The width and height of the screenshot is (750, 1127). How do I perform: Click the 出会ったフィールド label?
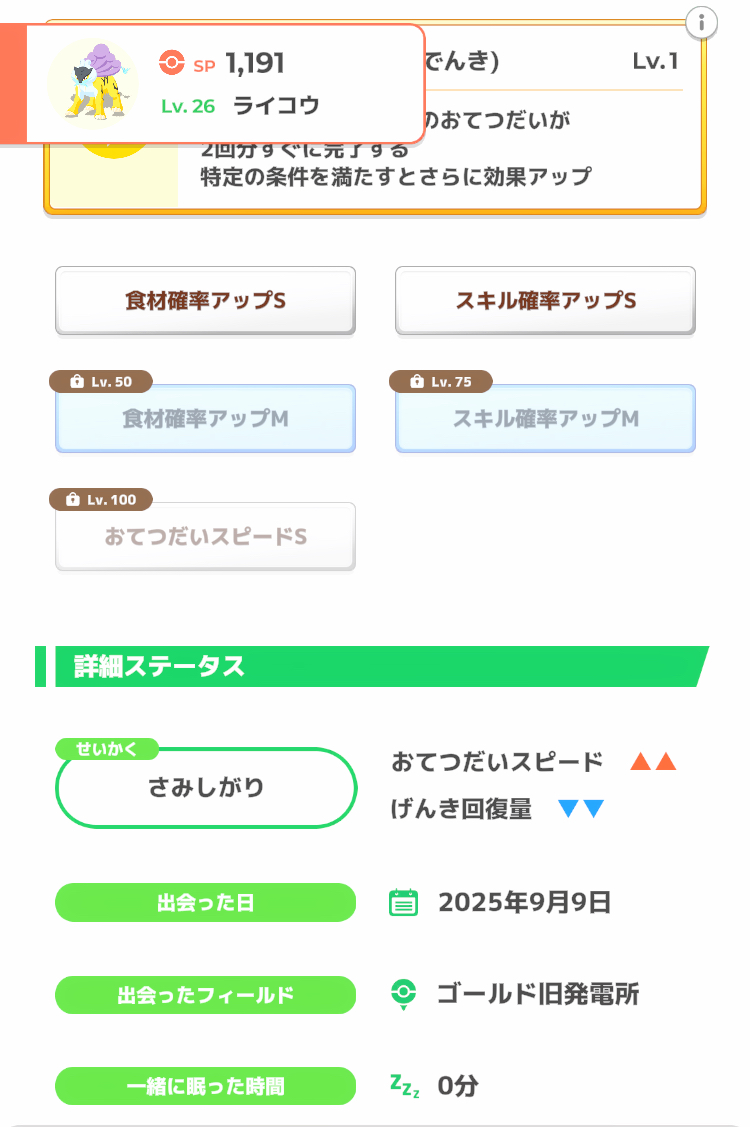tap(205, 995)
